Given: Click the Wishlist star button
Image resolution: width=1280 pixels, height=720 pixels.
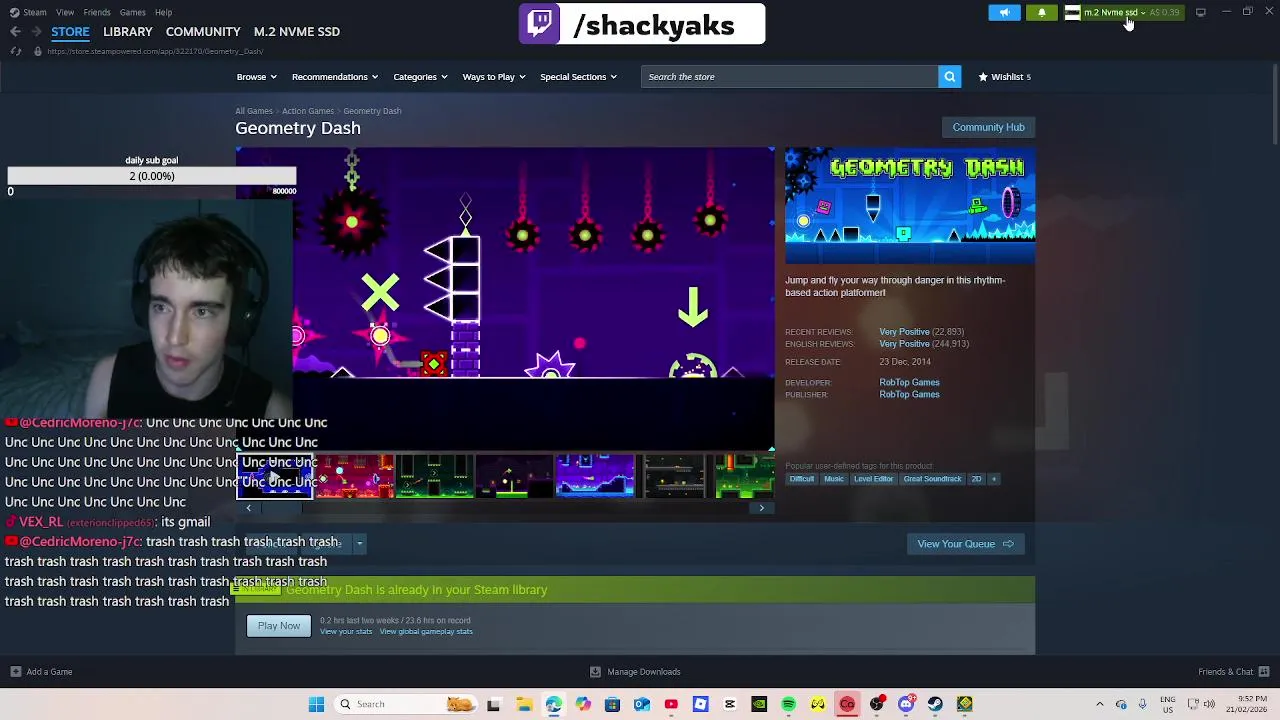Looking at the screenshot, I should pos(1004,76).
